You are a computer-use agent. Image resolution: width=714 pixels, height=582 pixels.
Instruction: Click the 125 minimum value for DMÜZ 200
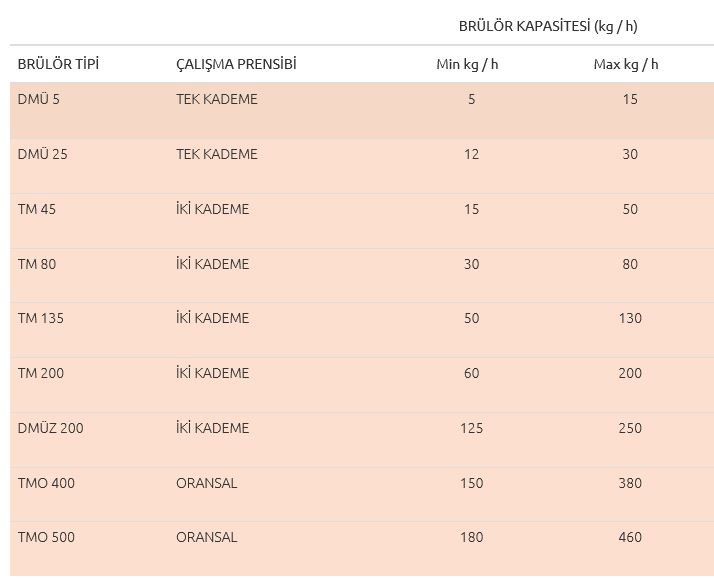point(471,428)
